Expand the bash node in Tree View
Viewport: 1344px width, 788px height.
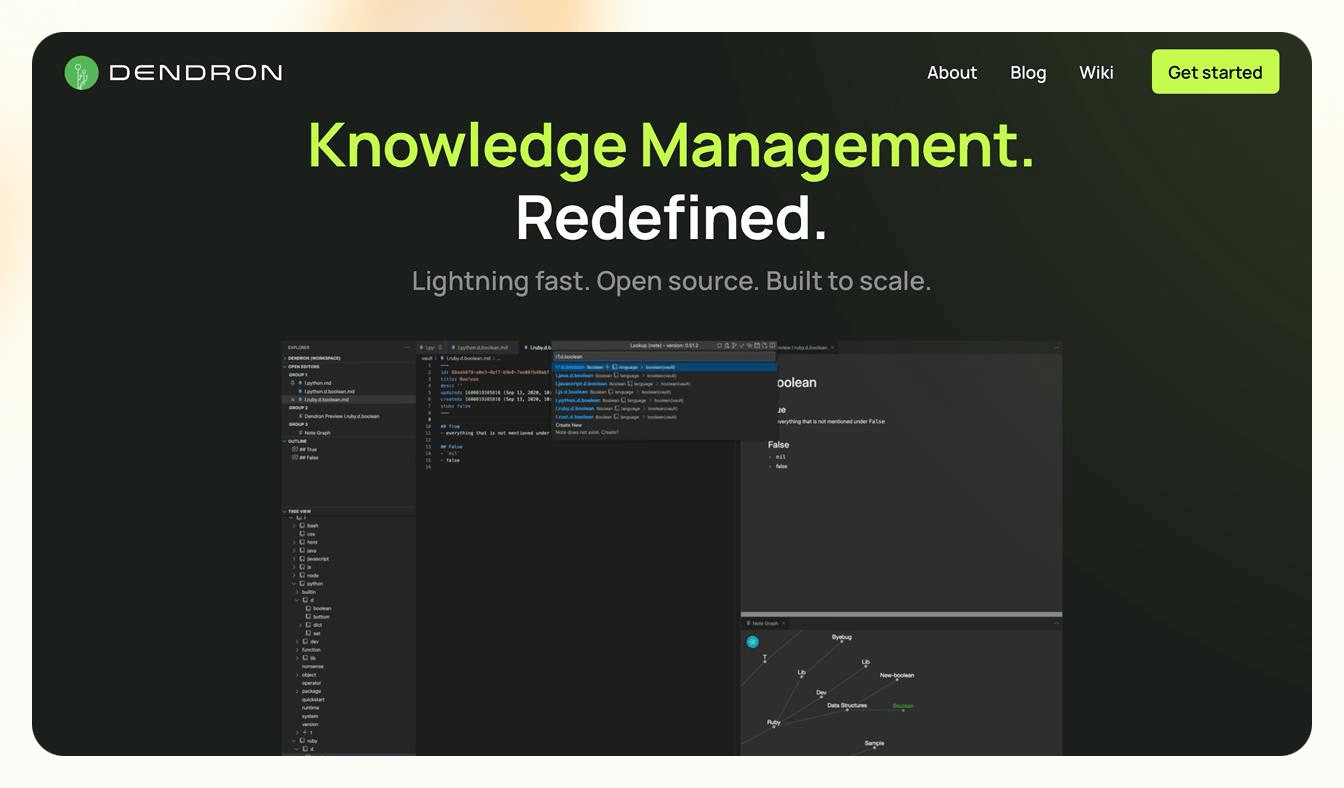(x=295, y=525)
